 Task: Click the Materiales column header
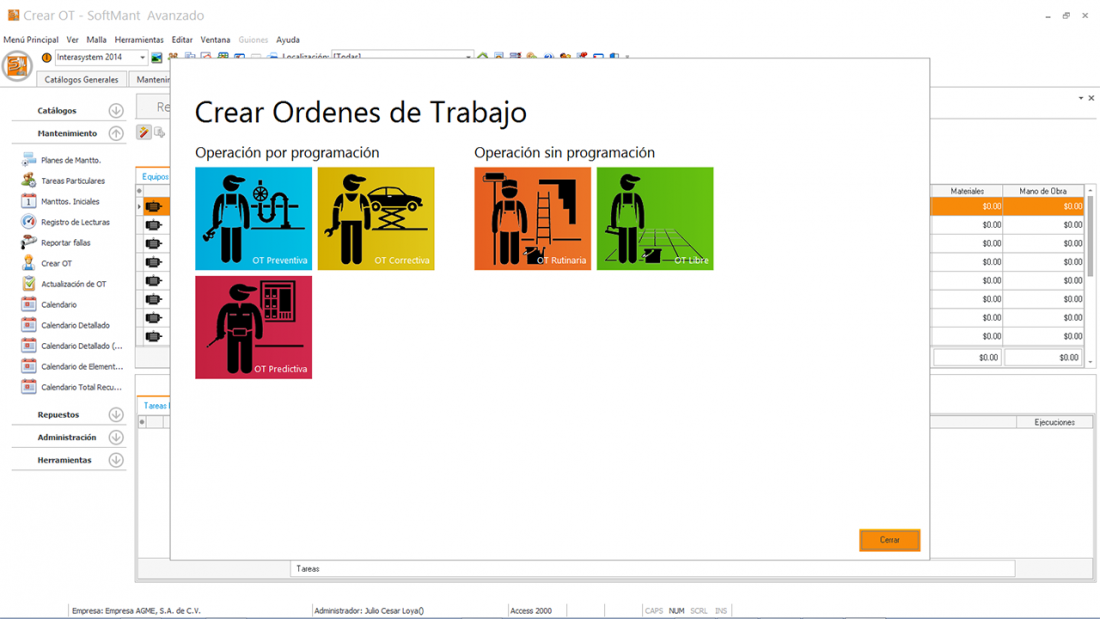click(967, 191)
